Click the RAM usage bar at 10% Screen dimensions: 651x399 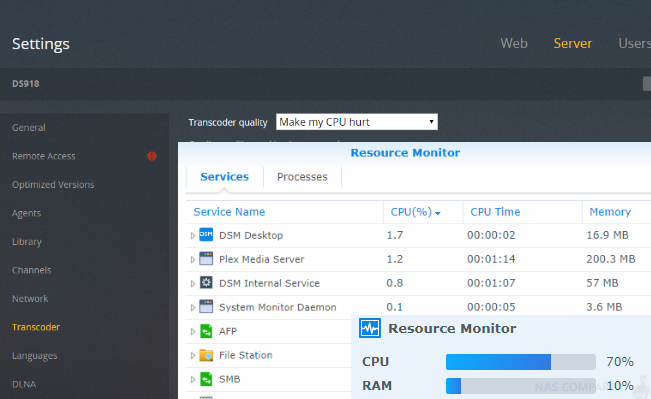pos(521,386)
